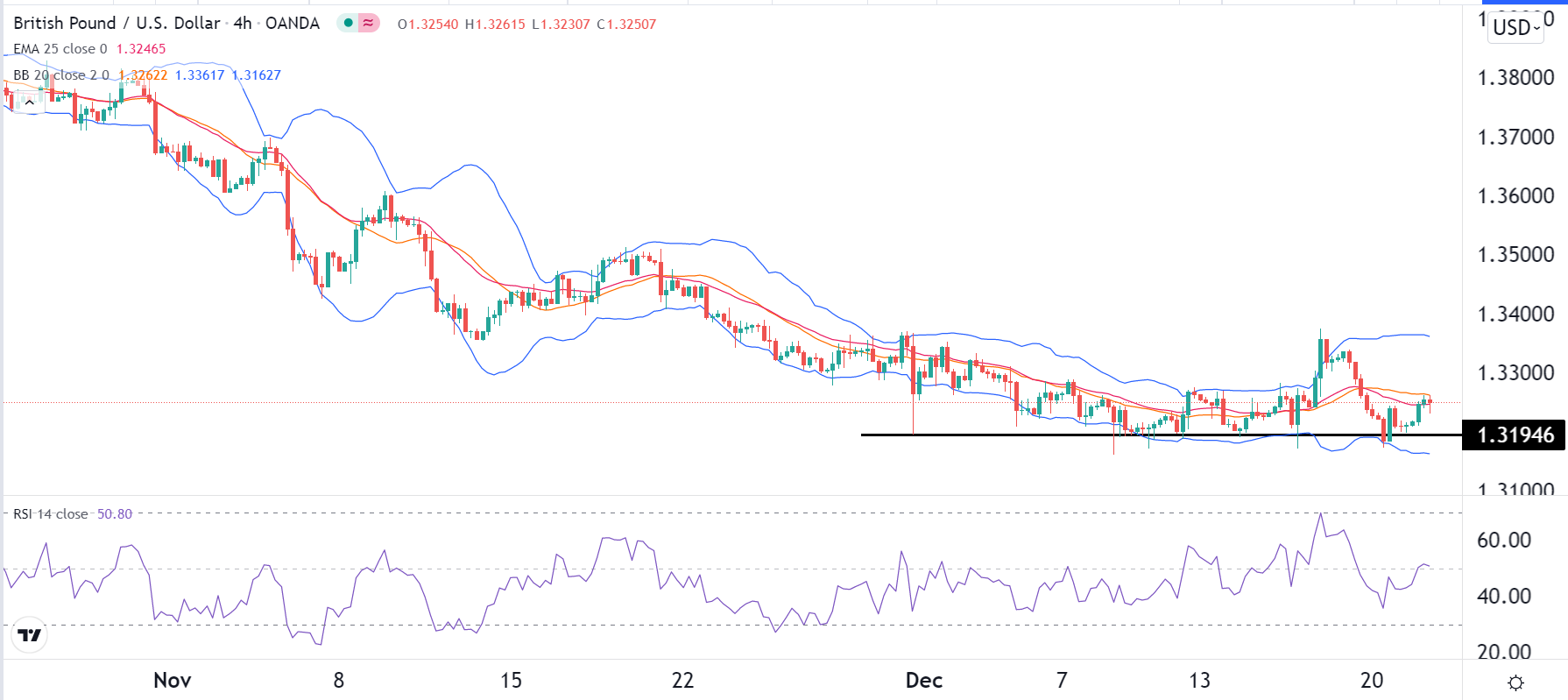The height and width of the screenshot is (700, 1568).
Task: Click the 1.35000 price axis label
Action: pyautogui.click(x=1515, y=255)
